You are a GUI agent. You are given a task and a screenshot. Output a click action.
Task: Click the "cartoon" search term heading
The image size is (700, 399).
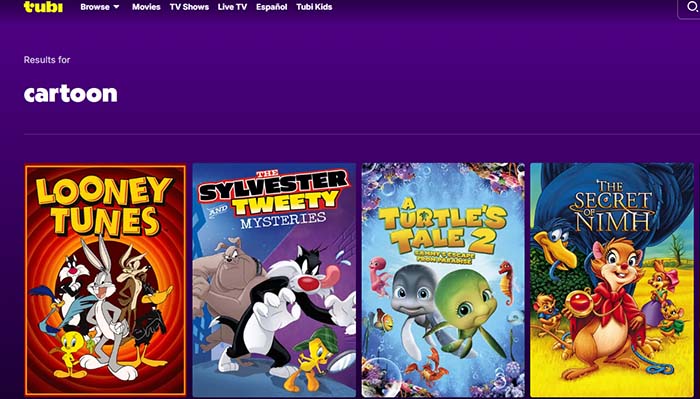[71, 94]
